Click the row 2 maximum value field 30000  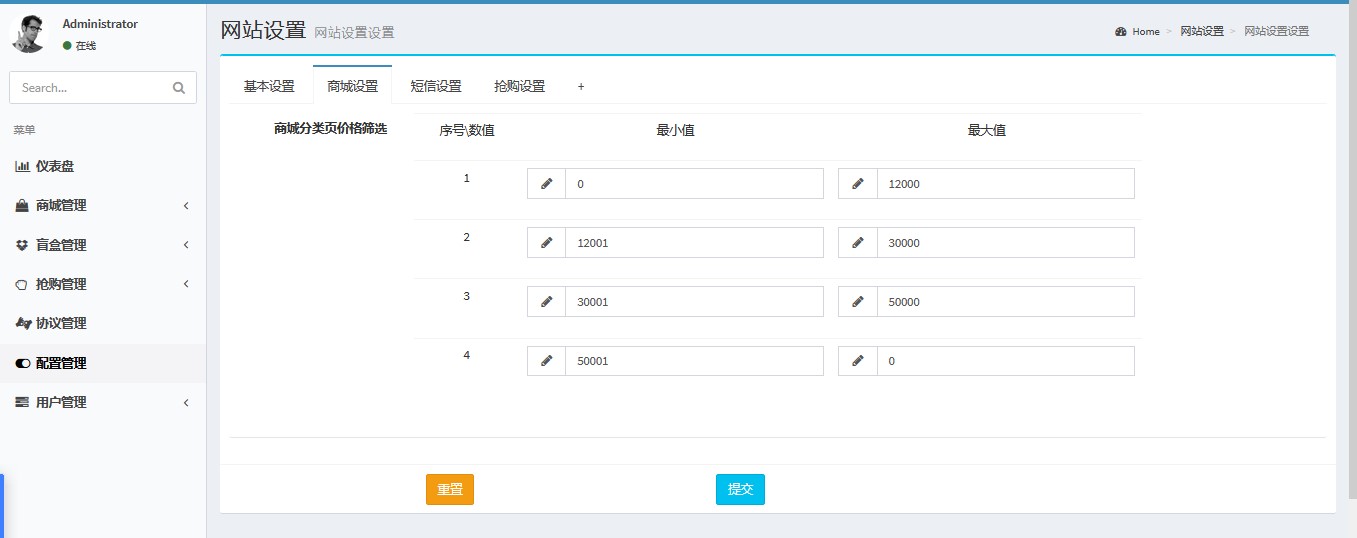coord(1004,243)
